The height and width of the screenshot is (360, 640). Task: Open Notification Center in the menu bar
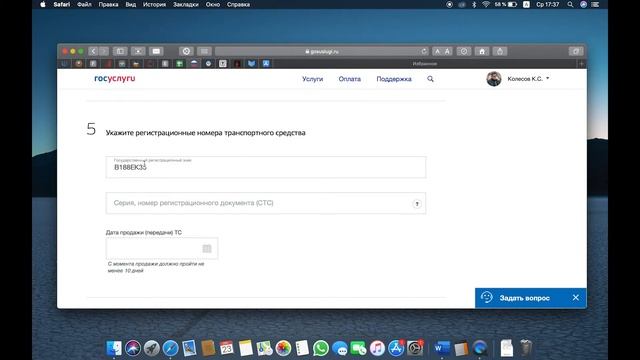596,4
